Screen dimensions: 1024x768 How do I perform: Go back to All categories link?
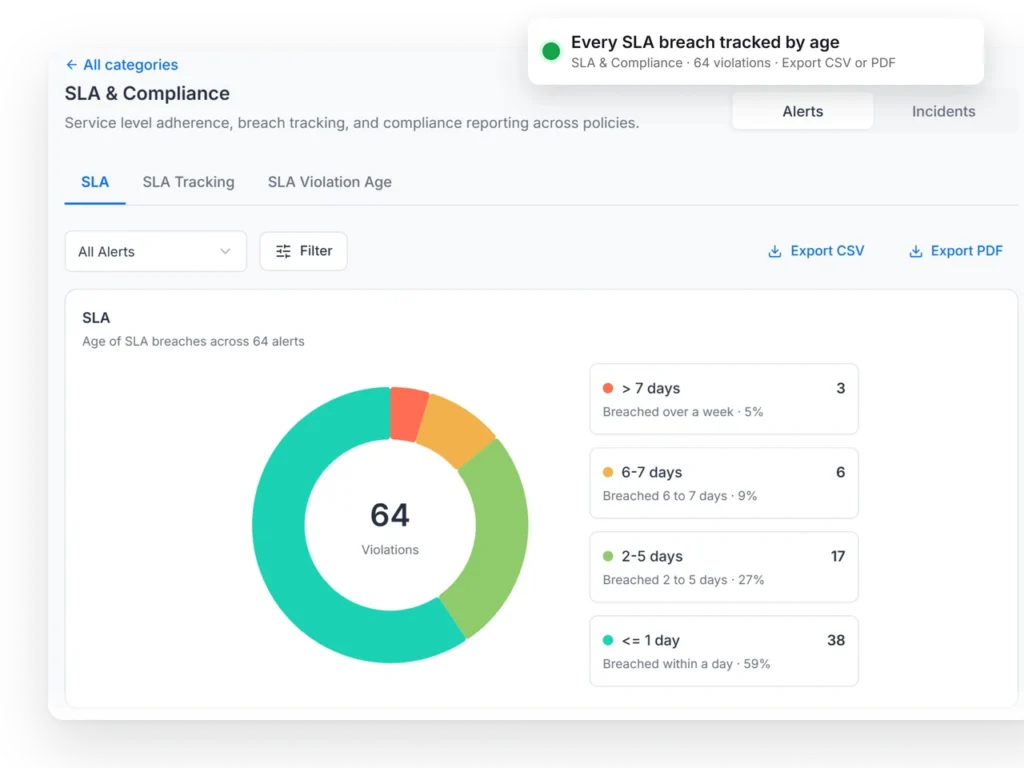tap(121, 65)
